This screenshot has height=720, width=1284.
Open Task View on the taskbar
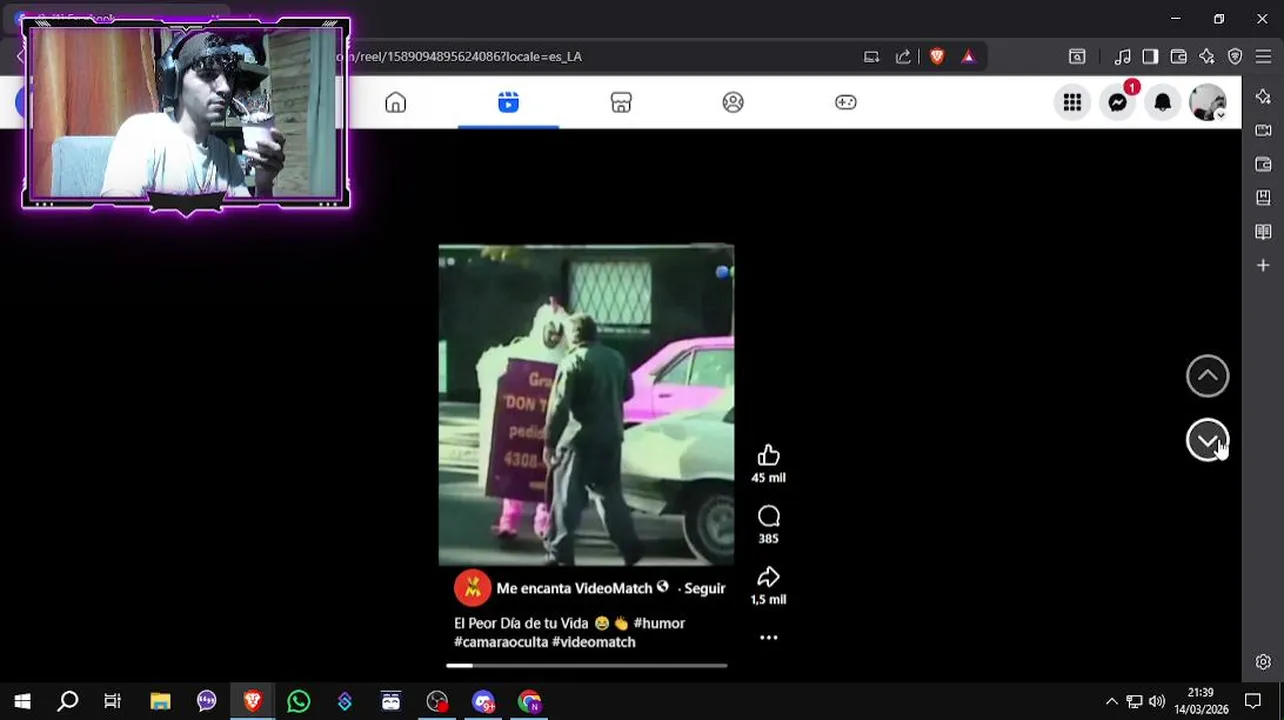click(113, 701)
